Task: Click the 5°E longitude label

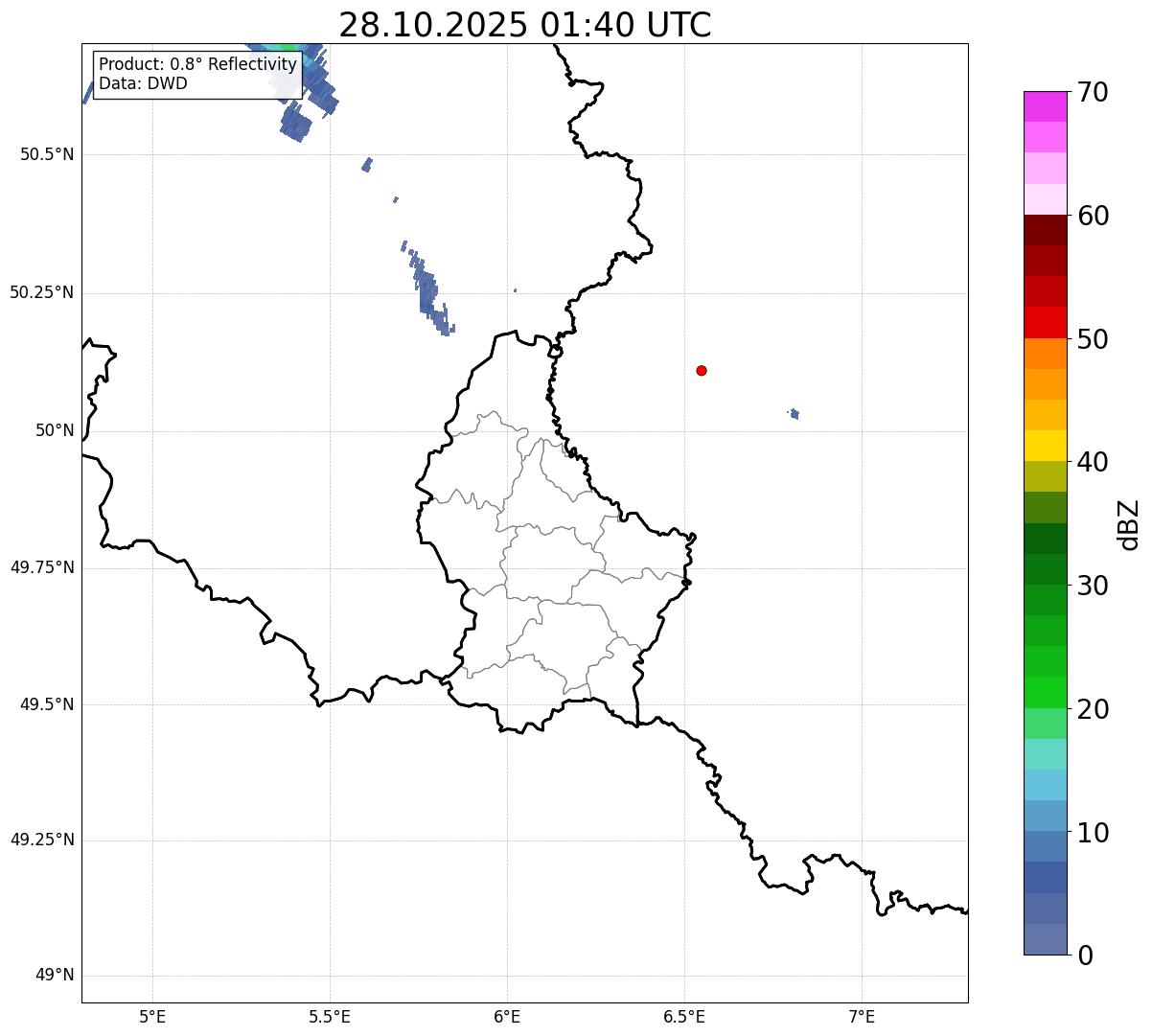Action: pos(152,1017)
